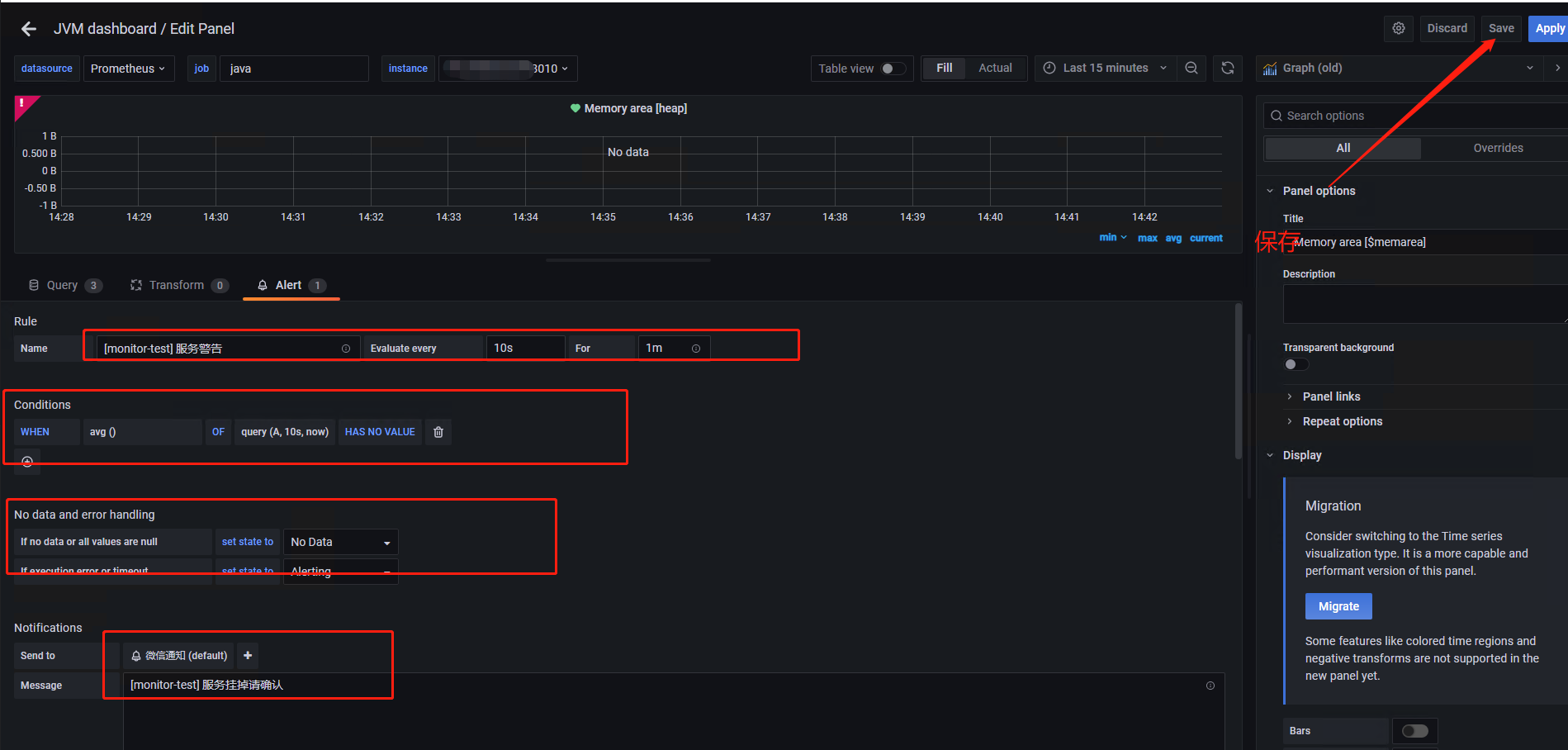Click the For 1m input

[674, 349]
